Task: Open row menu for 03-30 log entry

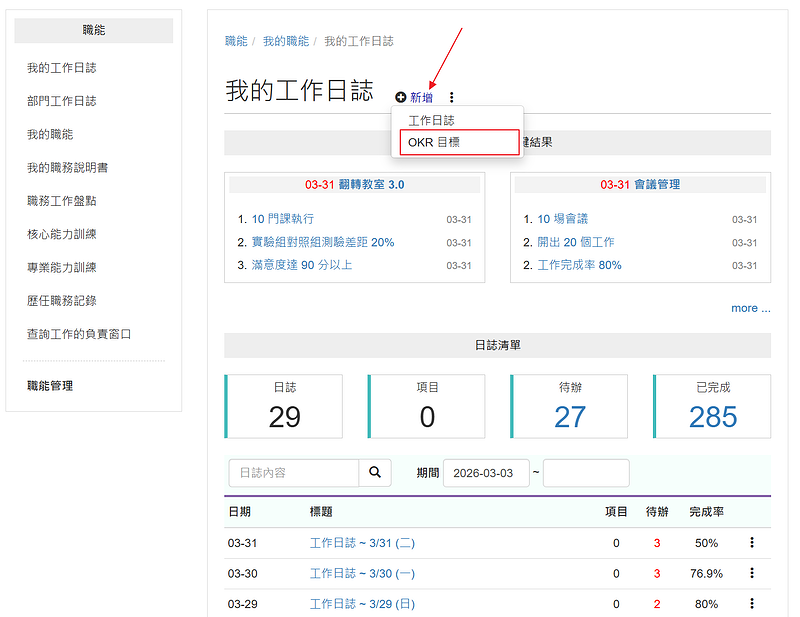Action: click(x=751, y=574)
